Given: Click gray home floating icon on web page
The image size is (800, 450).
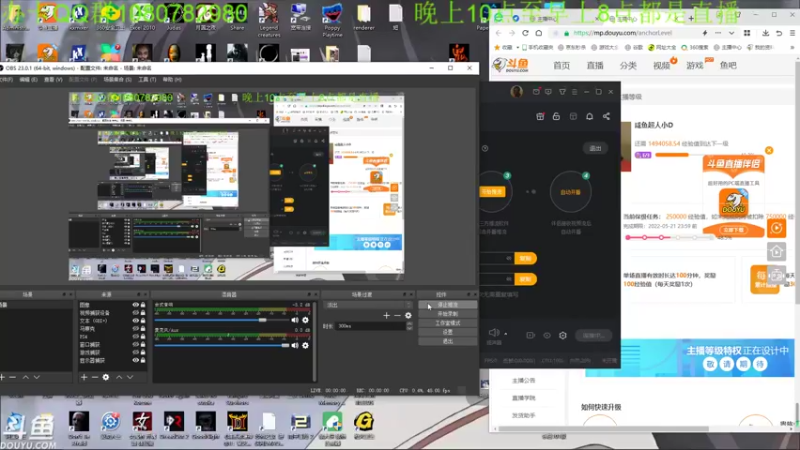Looking at the screenshot, I should point(777,251).
